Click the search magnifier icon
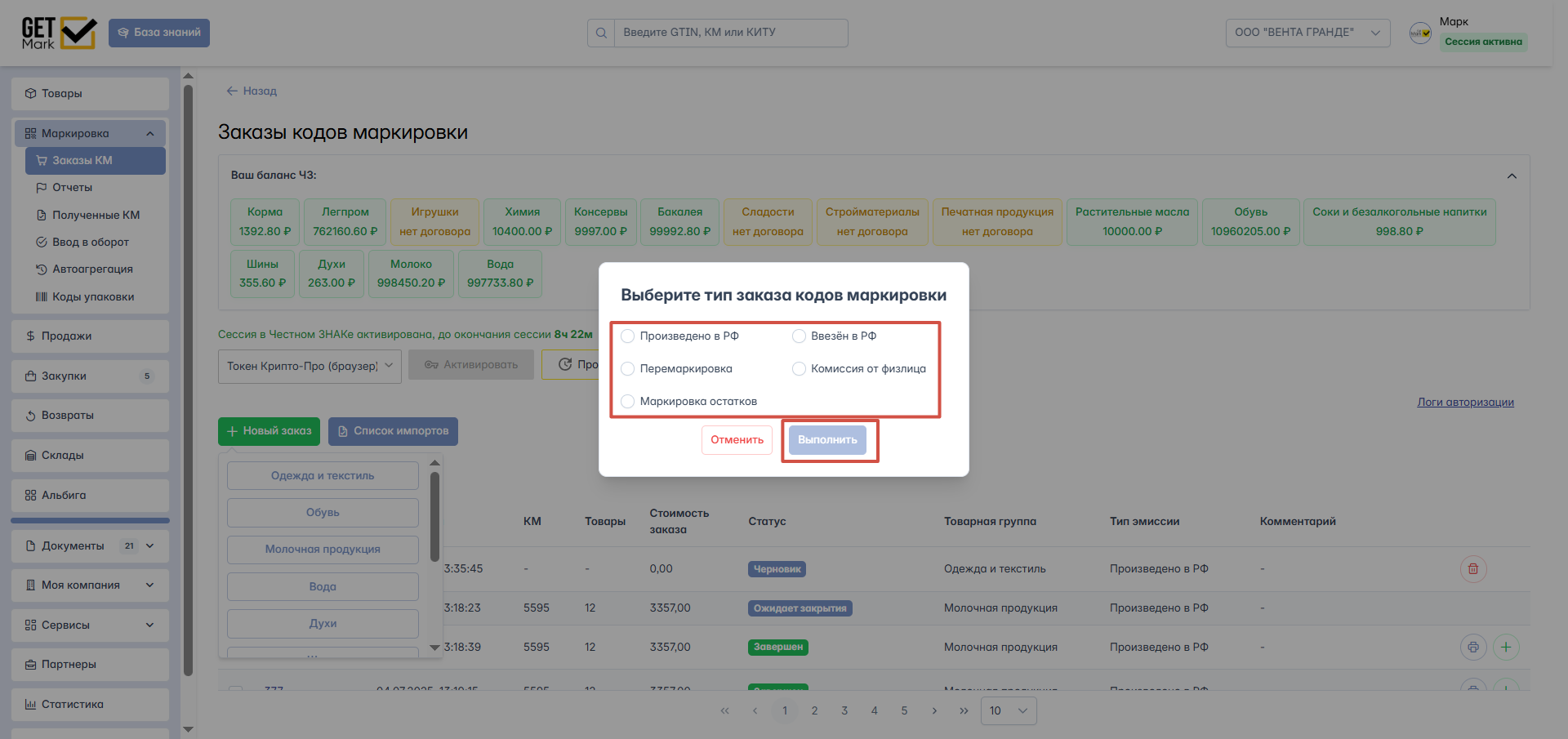Screen dimensions: 1568x739 pos(601,33)
